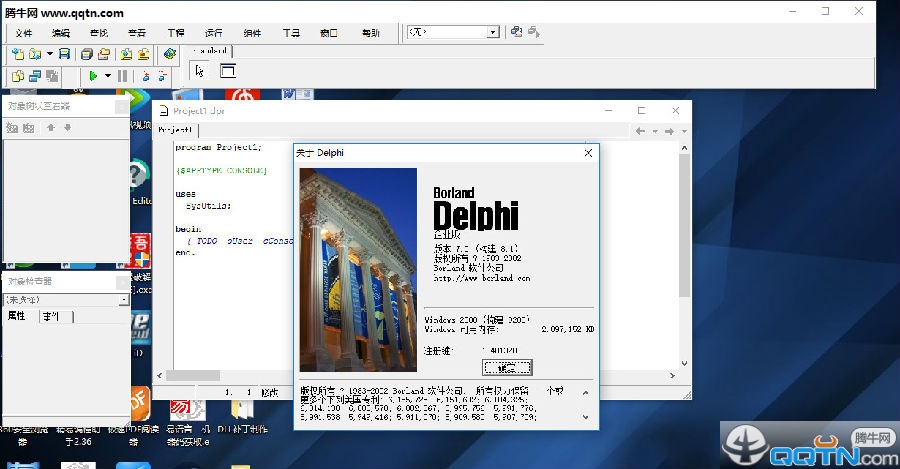
Task: Click Remove File from Project icon
Action: (143, 54)
